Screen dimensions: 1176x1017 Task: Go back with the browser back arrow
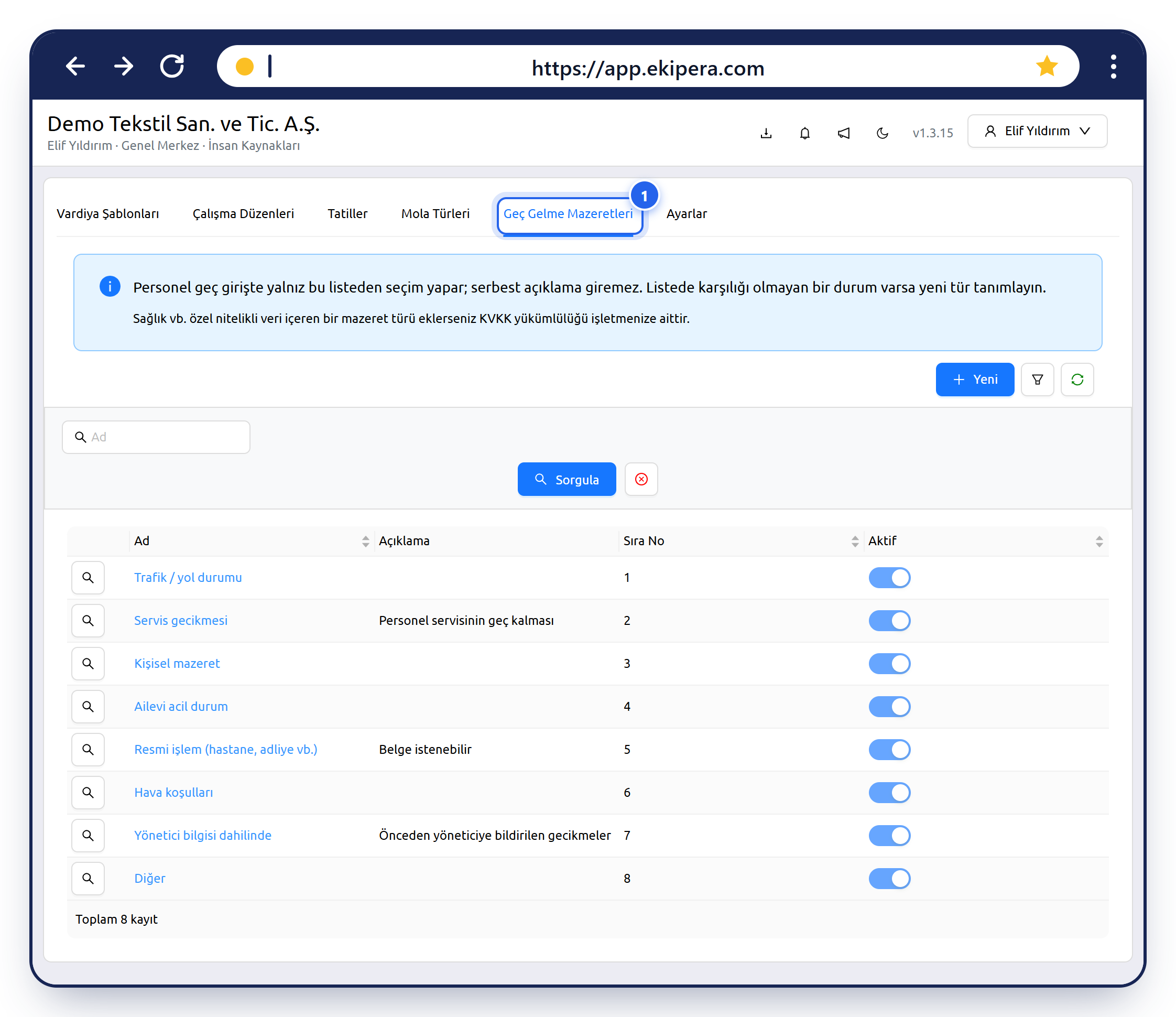point(75,67)
